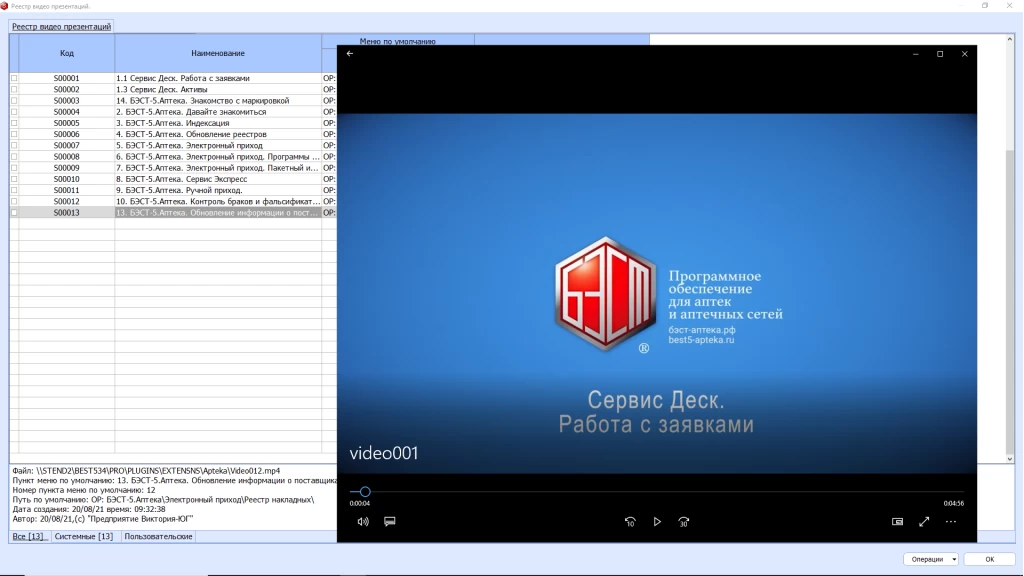This screenshot has width=1024, height=576.
Task: Select row 8. Сервис Экспресс
Action: click(x=218, y=179)
